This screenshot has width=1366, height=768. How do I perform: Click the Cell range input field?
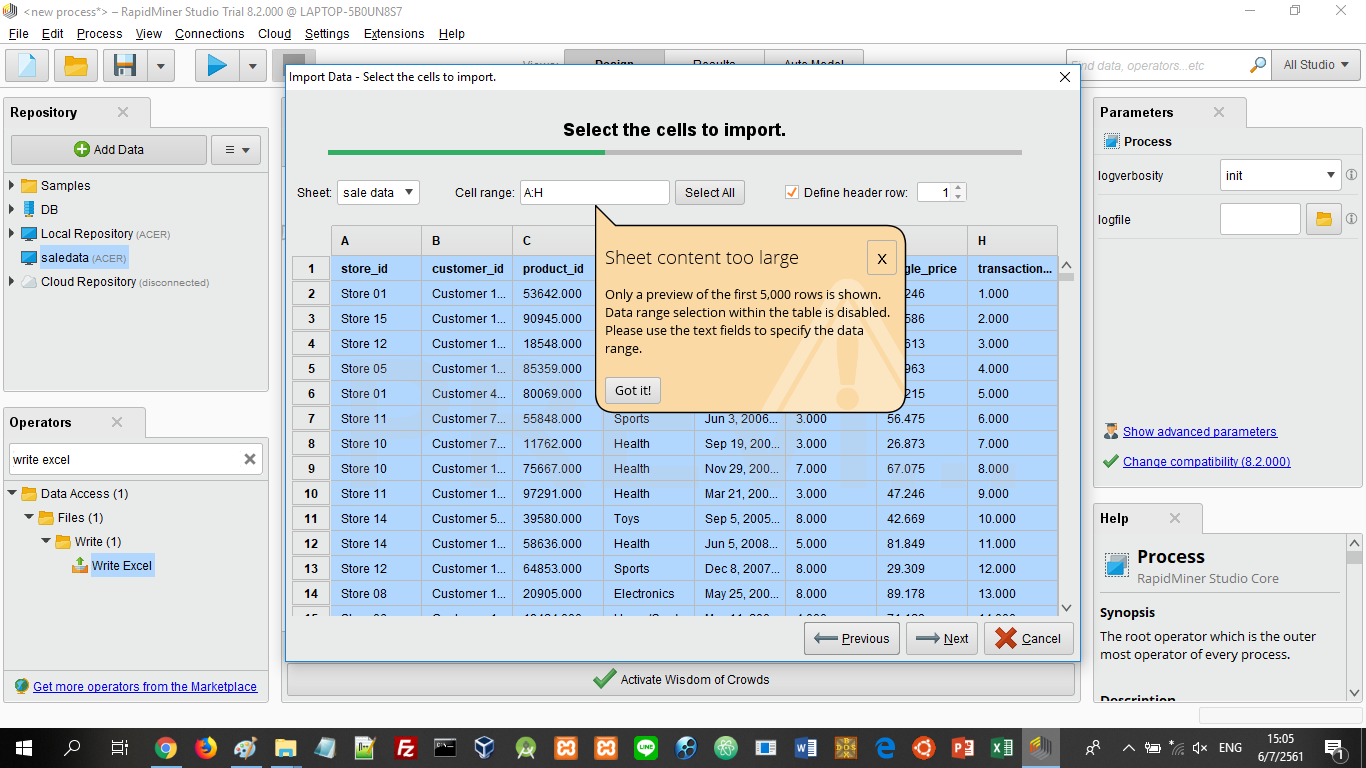coord(594,192)
